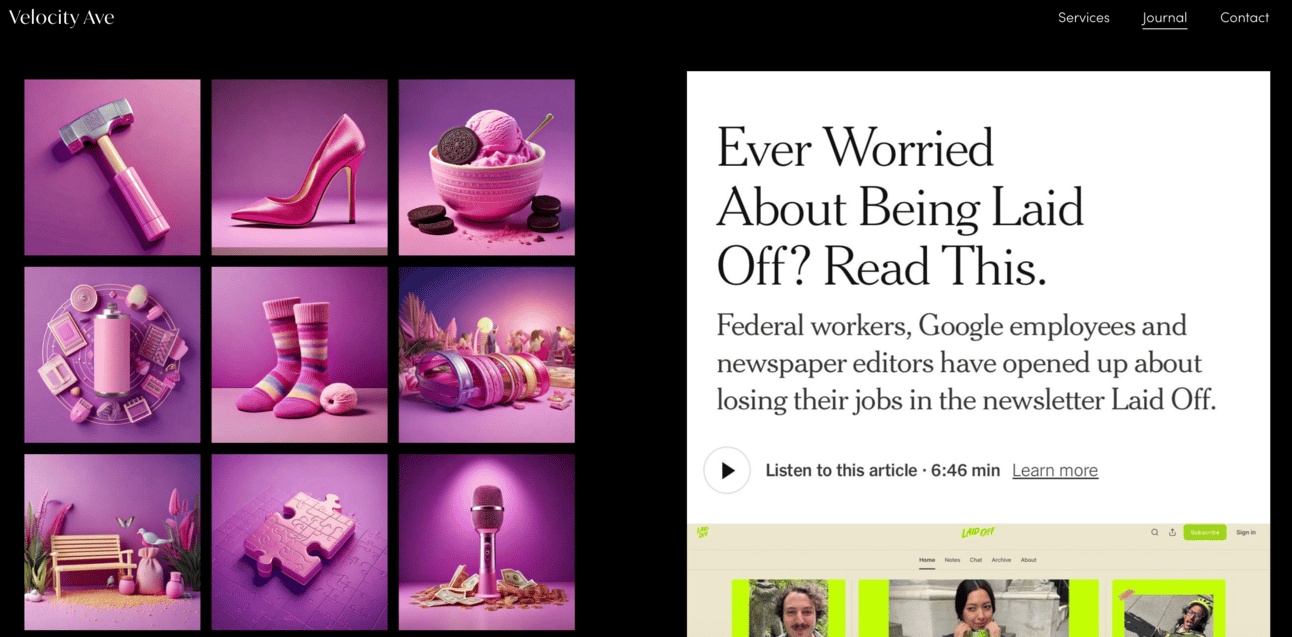Play the article audio
Screen dimensions: 1292x637
click(x=727, y=470)
